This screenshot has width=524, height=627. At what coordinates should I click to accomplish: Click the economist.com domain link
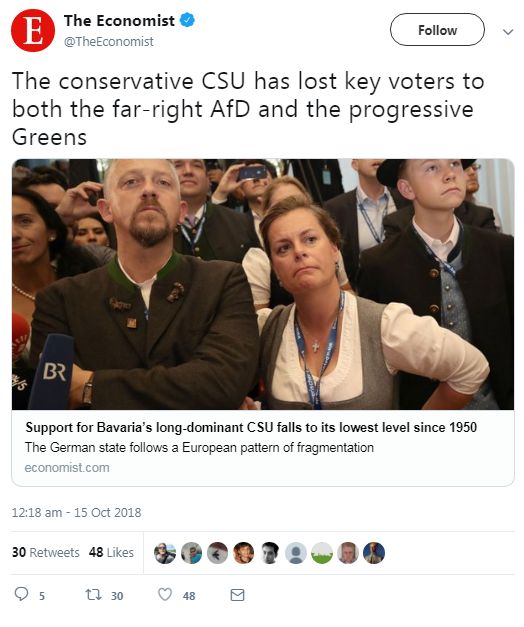click(x=67, y=467)
